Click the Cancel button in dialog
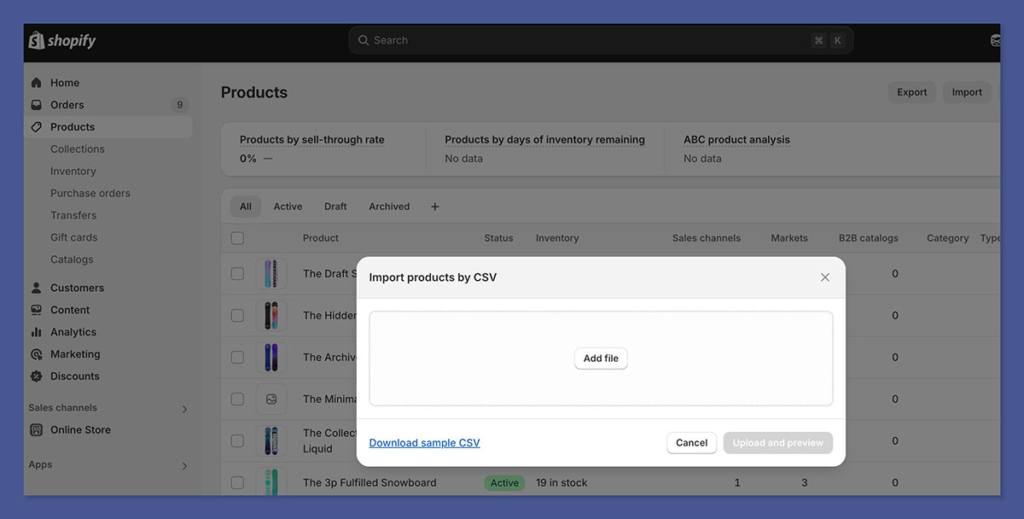This screenshot has width=1024, height=519. 692,443
